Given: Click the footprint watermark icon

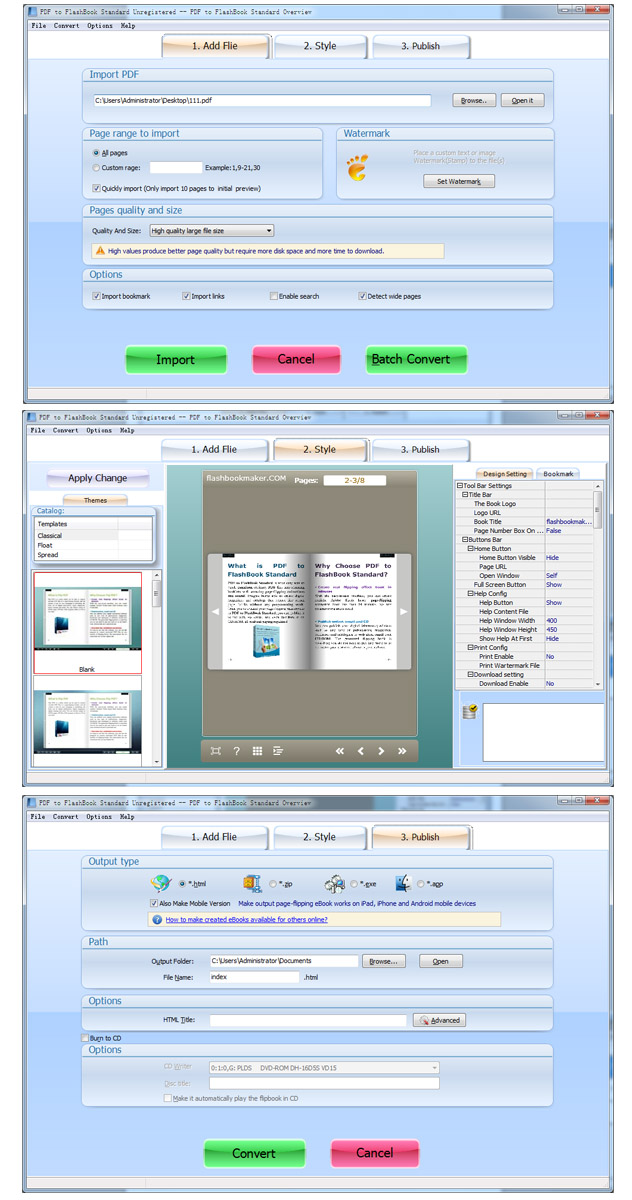Looking at the screenshot, I should click(357, 167).
